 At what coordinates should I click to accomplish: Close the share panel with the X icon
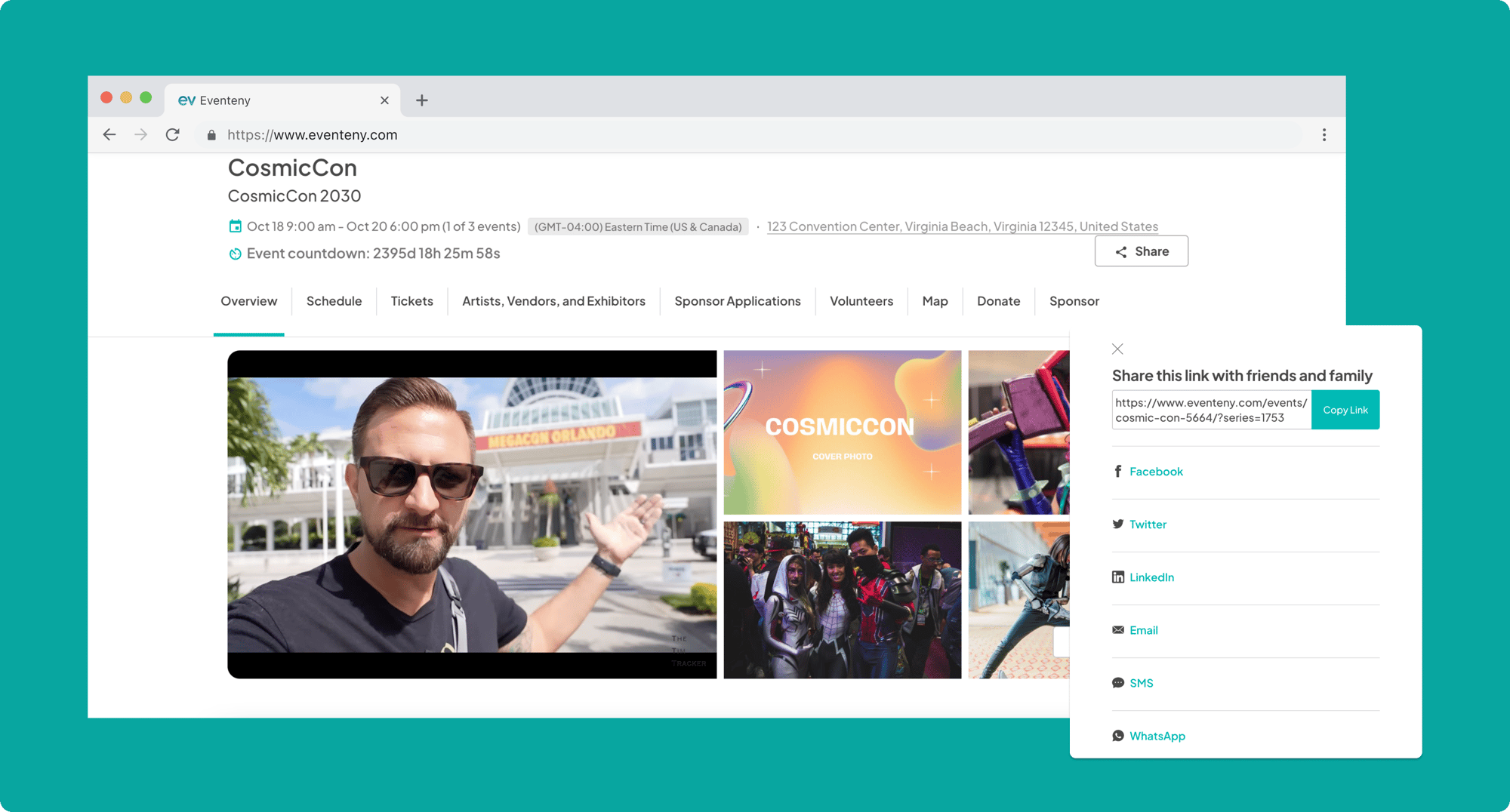(x=1117, y=349)
